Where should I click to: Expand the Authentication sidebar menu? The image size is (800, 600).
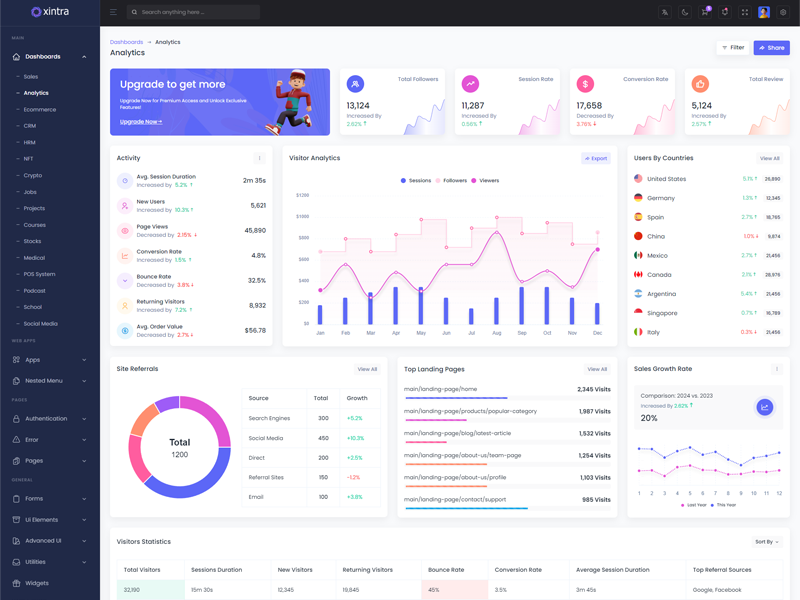click(x=49, y=419)
